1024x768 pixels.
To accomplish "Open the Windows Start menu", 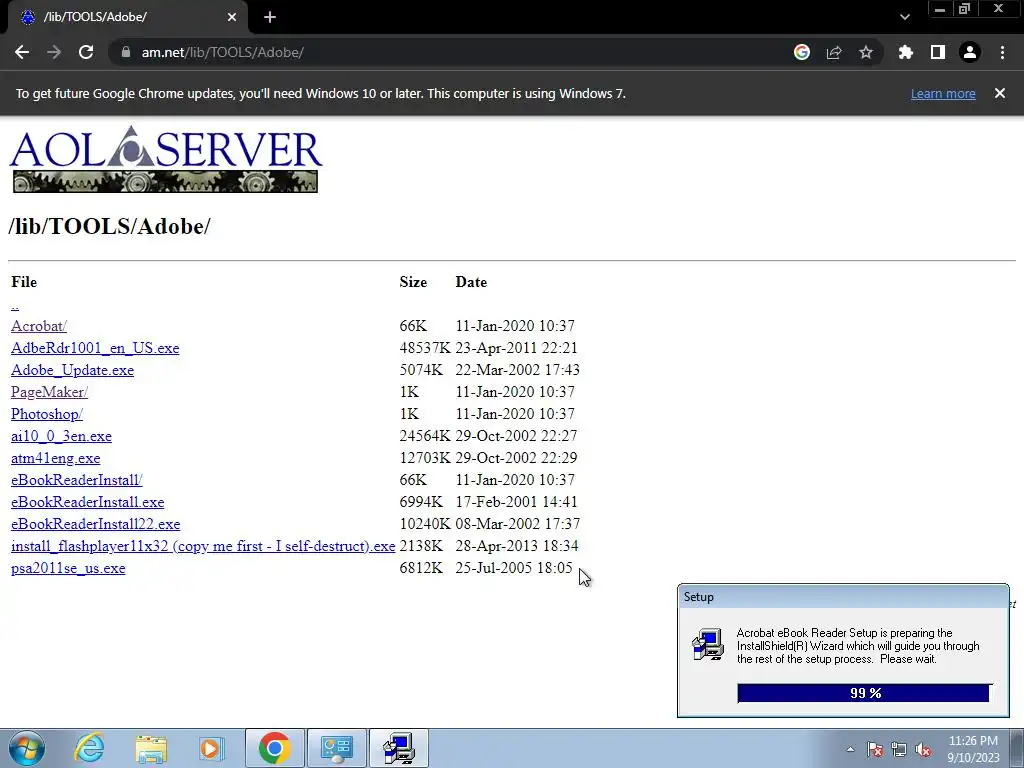I will click(27, 748).
